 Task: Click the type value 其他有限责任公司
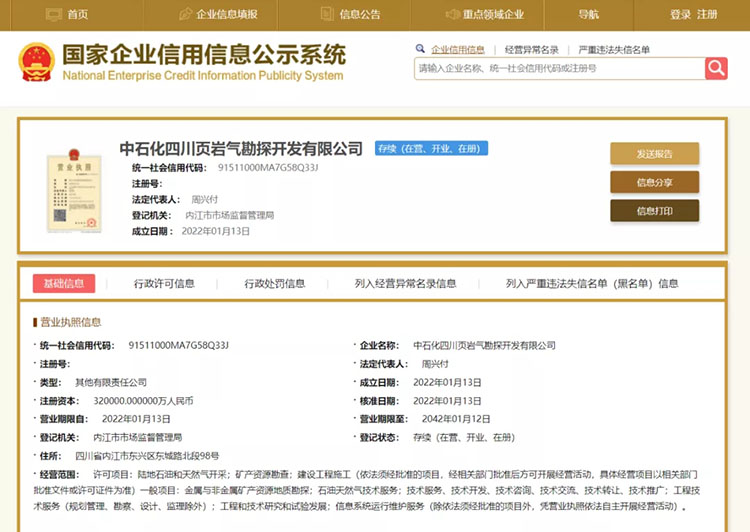(111, 382)
